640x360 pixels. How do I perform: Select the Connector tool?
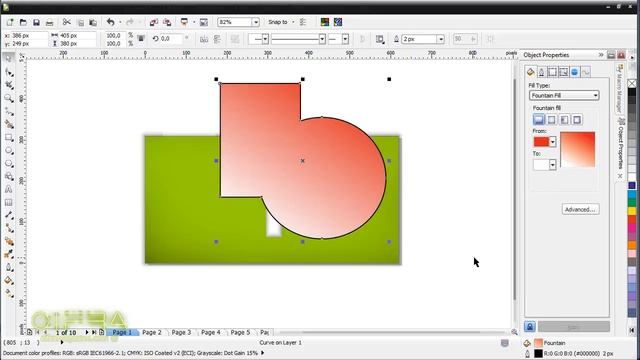9,229
